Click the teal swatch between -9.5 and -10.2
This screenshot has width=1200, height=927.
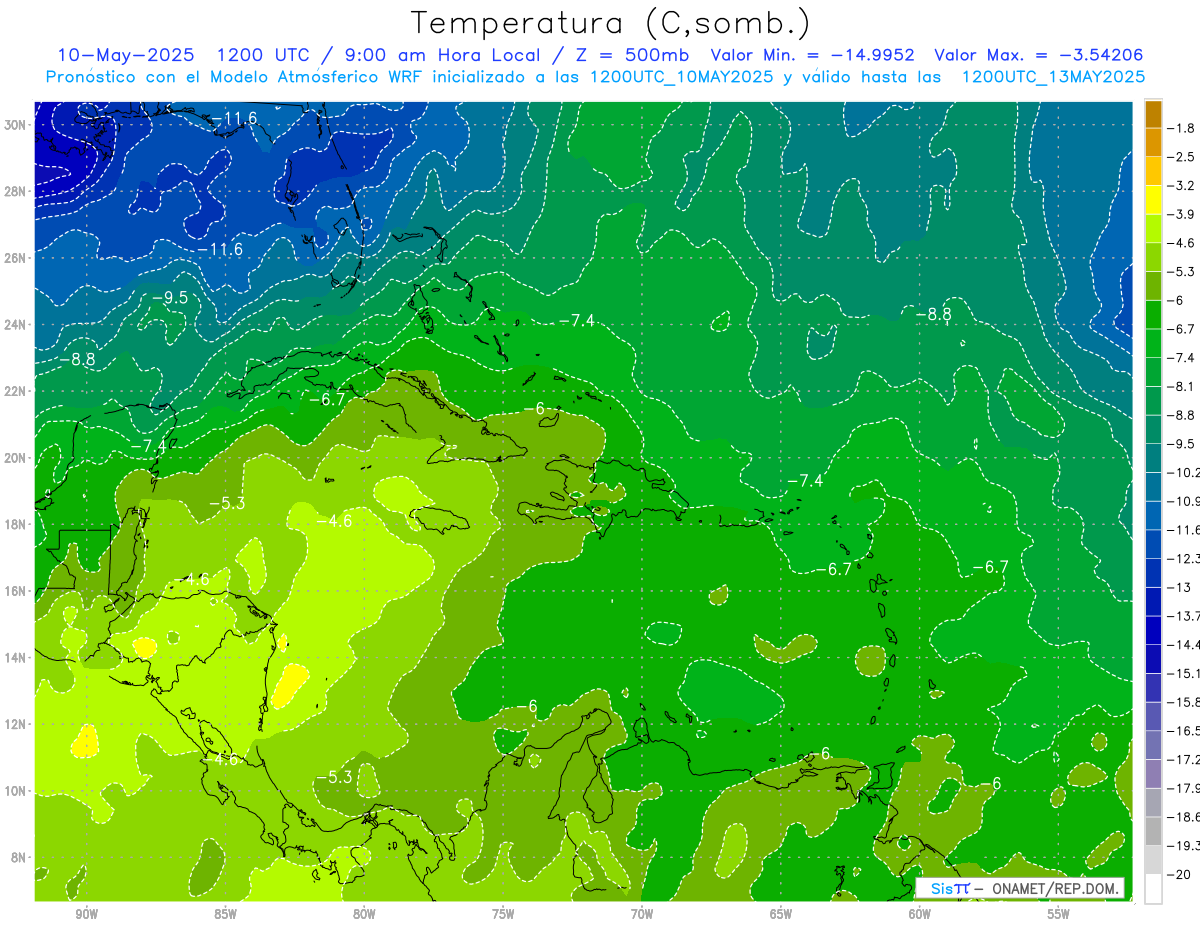click(1153, 458)
